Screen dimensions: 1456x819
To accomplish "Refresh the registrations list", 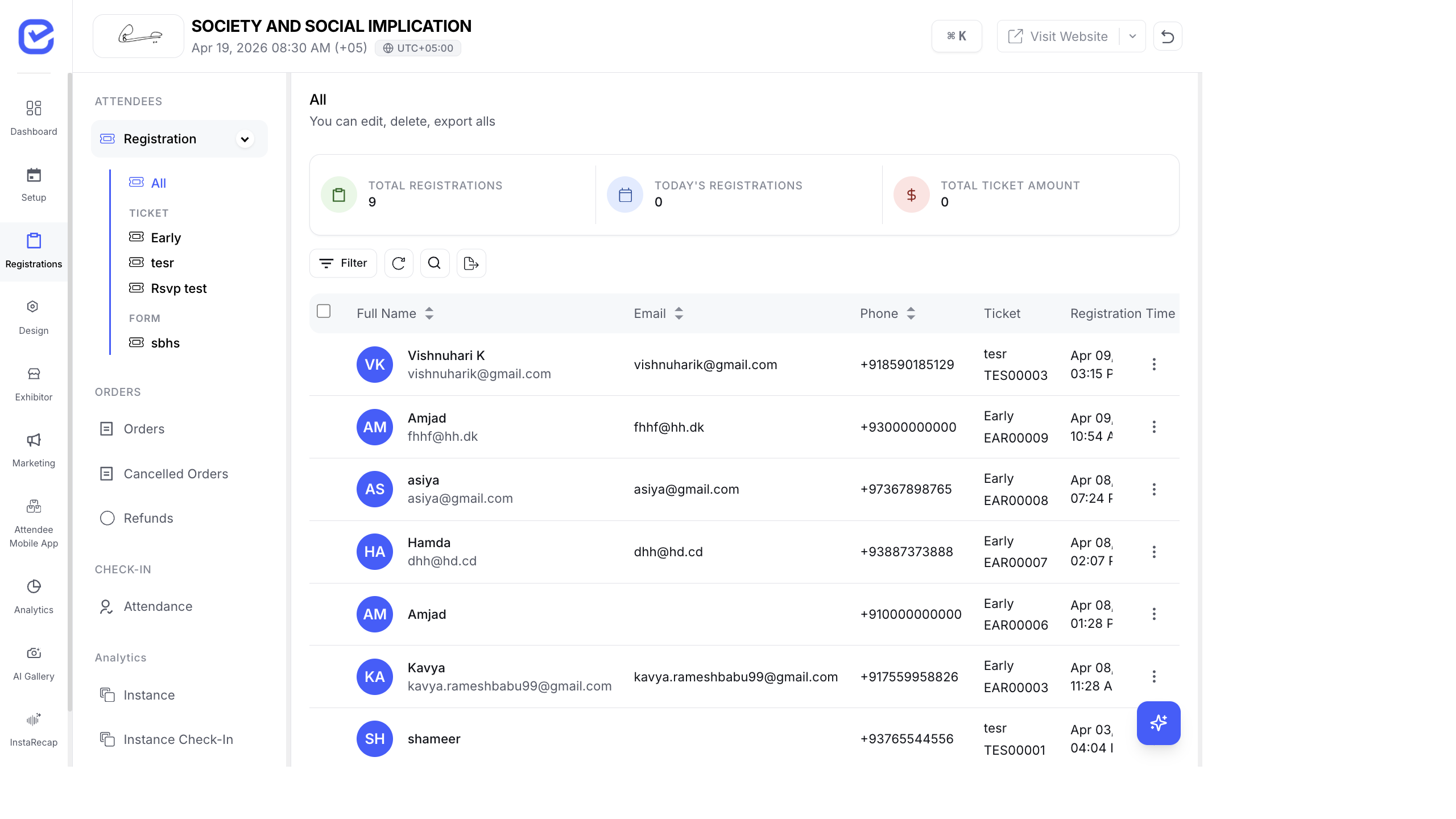I will coord(399,263).
